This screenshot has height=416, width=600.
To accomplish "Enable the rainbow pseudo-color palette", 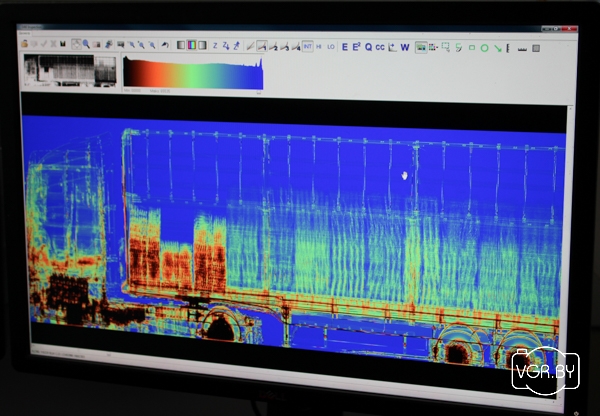I will click(191, 45).
